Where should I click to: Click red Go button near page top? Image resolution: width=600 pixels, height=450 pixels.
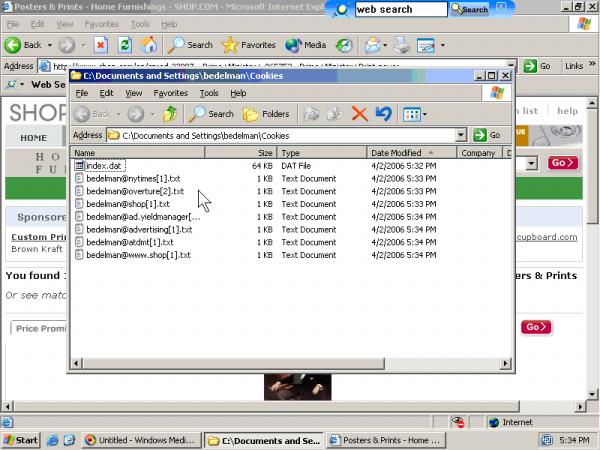562,163
